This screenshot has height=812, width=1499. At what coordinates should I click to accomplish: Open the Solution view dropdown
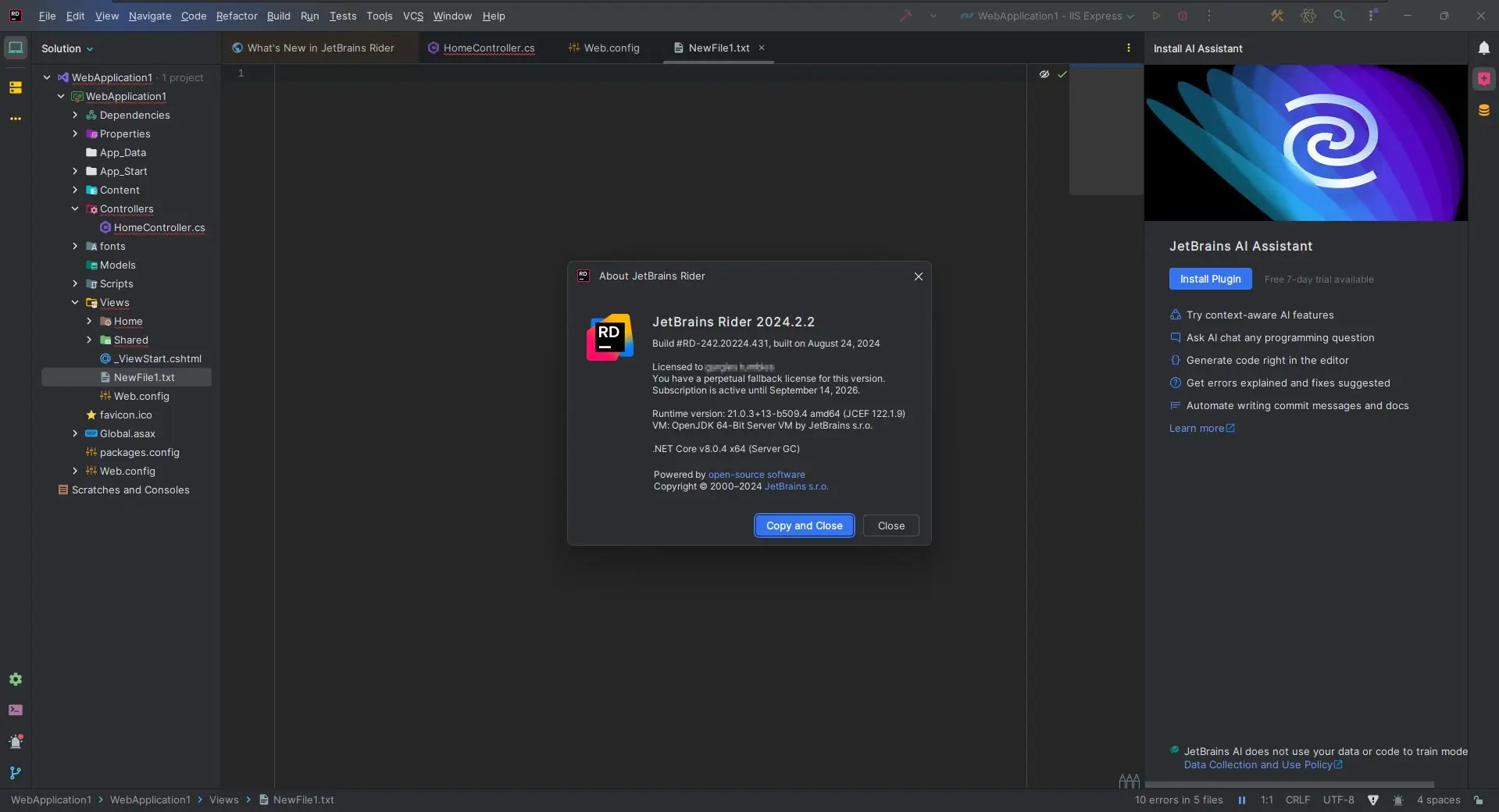click(x=67, y=48)
